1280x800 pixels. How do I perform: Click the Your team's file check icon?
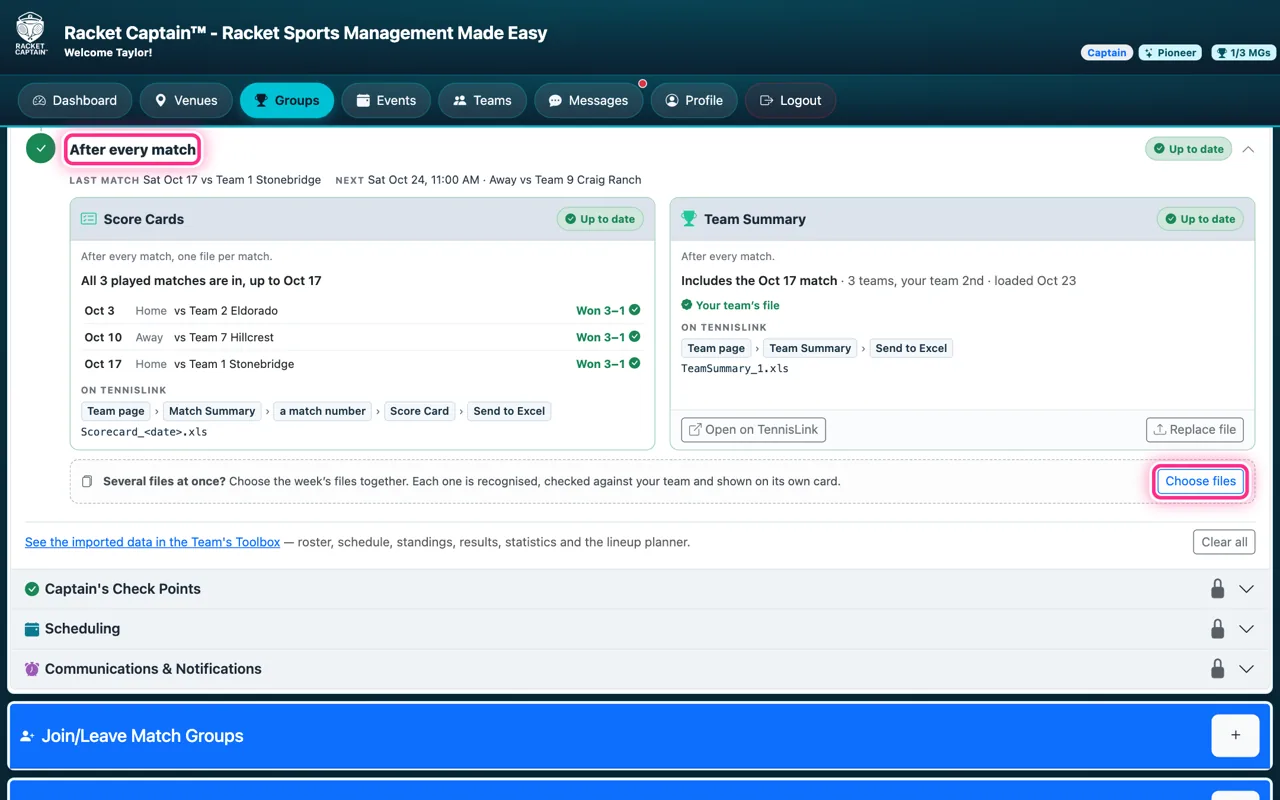point(687,305)
